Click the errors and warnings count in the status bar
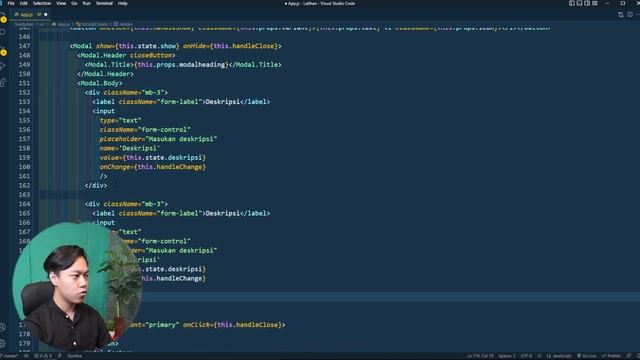This screenshot has width=640, height=360. point(43,356)
